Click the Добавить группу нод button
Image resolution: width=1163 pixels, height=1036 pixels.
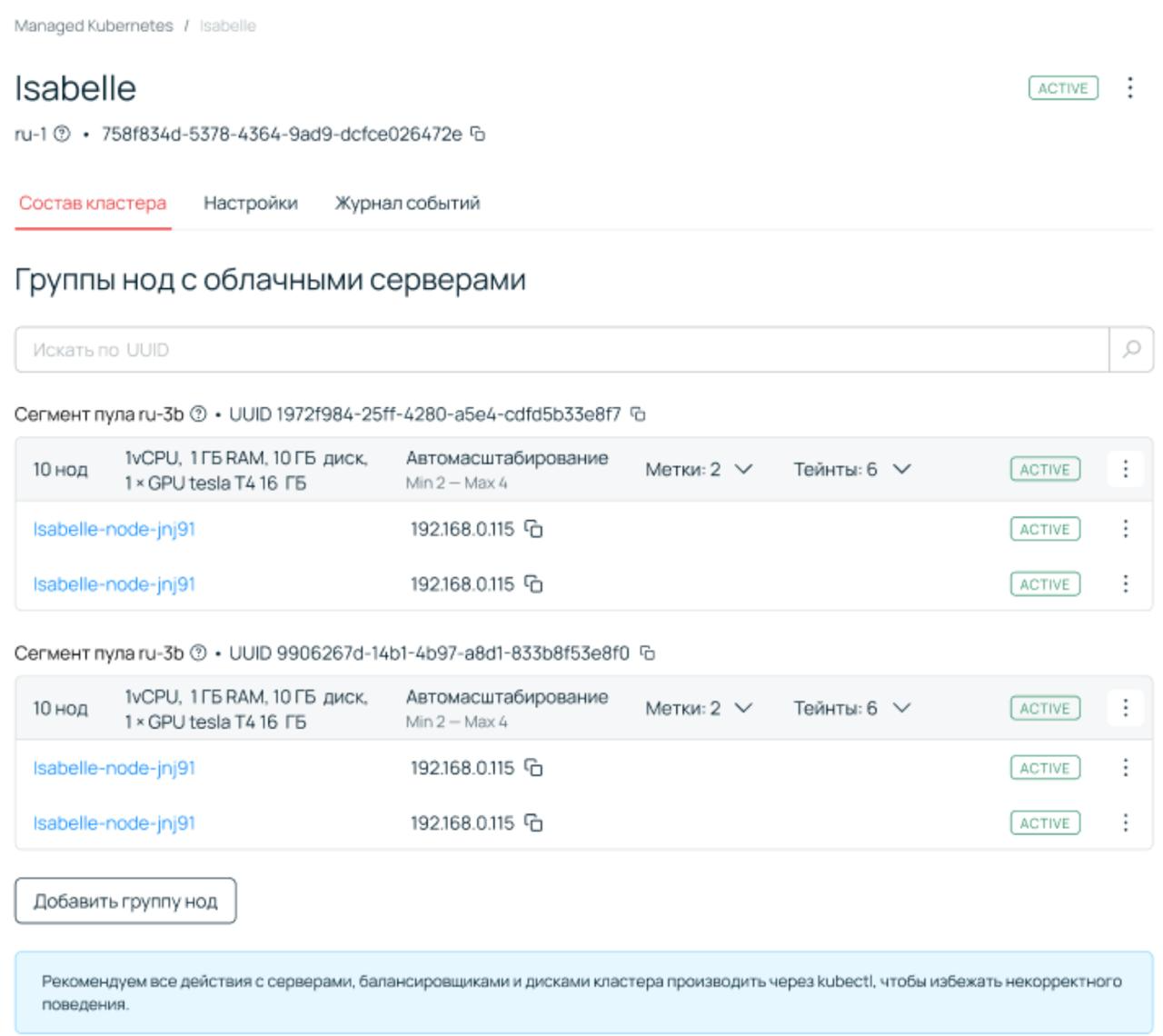[x=125, y=902]
